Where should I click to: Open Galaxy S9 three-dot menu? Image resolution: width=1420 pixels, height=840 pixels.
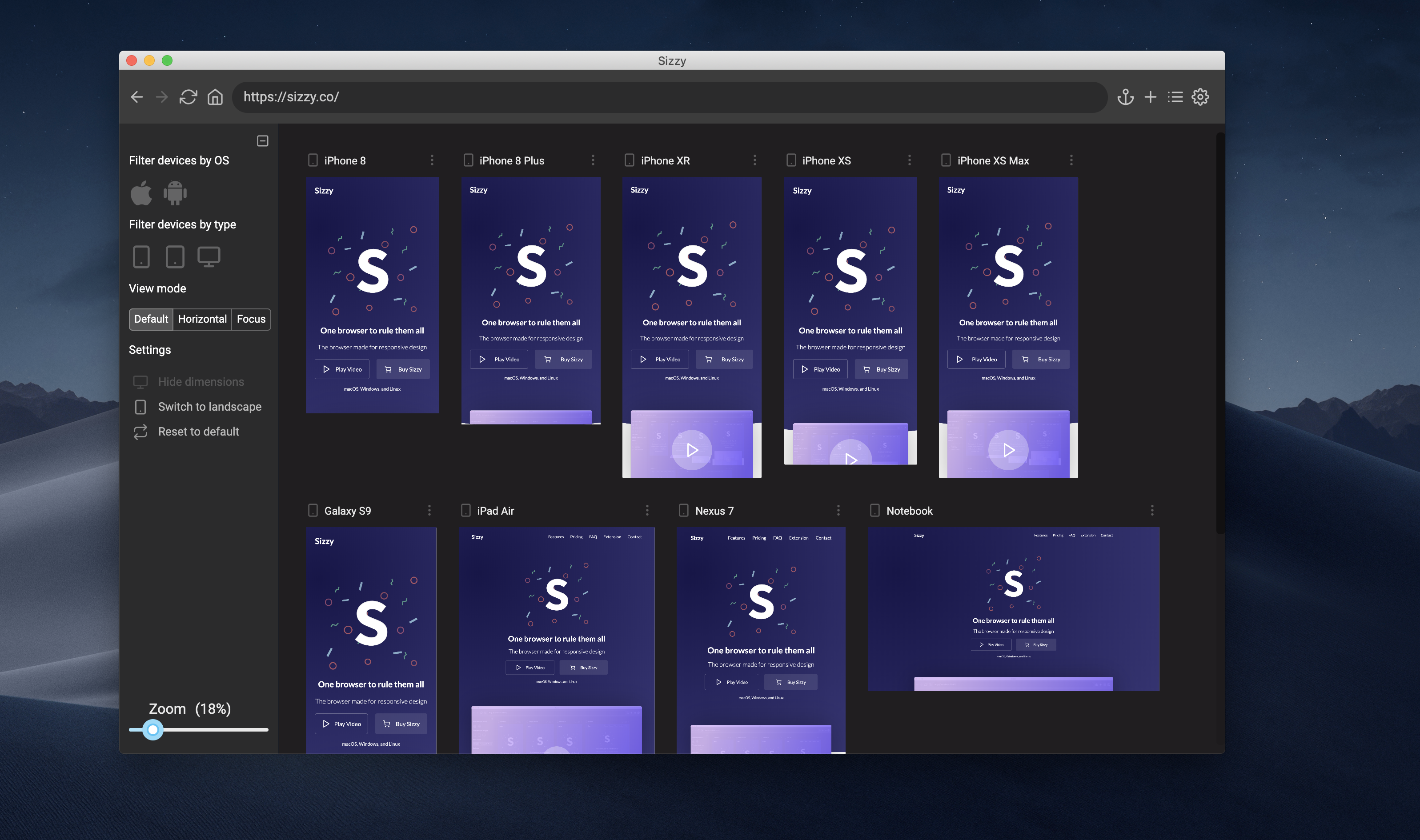point(429,511)
